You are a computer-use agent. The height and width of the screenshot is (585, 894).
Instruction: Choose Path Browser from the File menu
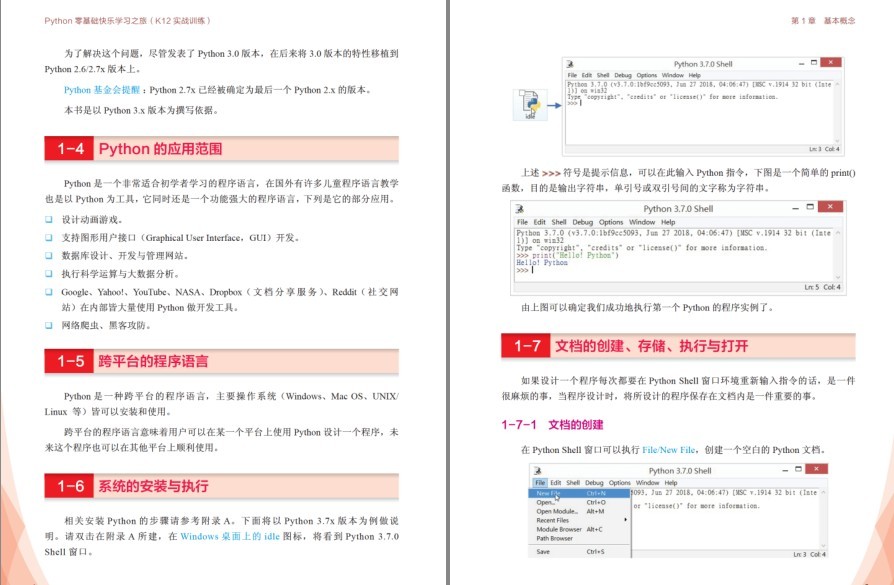click(580, 538)
